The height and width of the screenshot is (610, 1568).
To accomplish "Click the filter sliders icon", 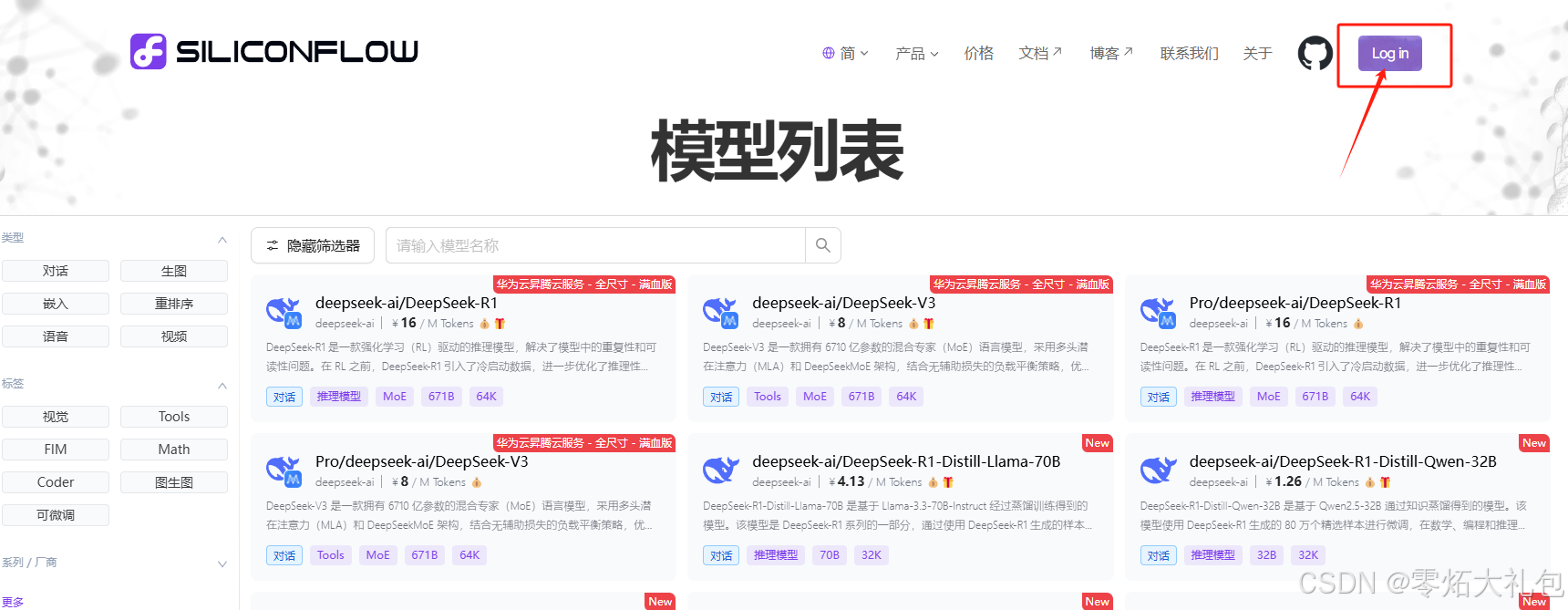I will tap(273, 246).
